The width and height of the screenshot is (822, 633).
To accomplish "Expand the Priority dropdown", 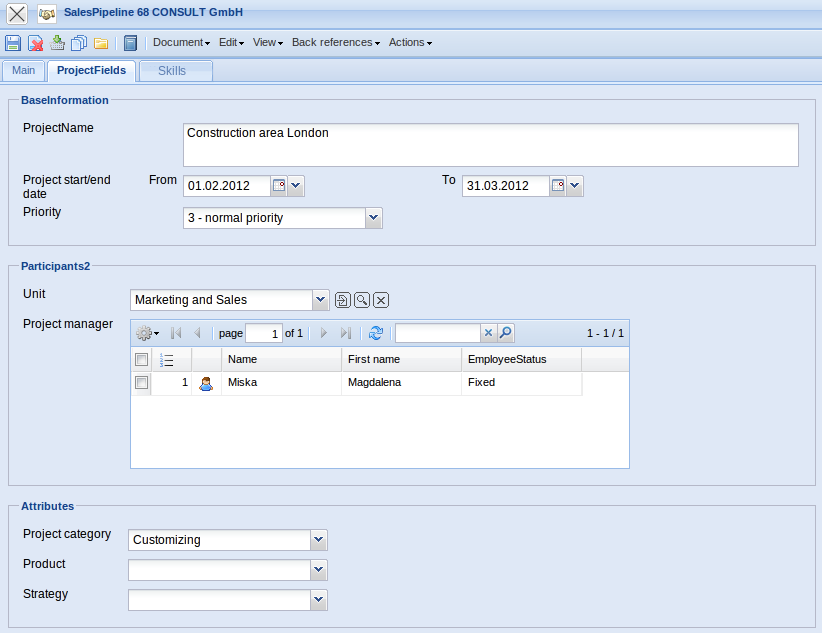I will pyautogui.click(x=373, y=218).
